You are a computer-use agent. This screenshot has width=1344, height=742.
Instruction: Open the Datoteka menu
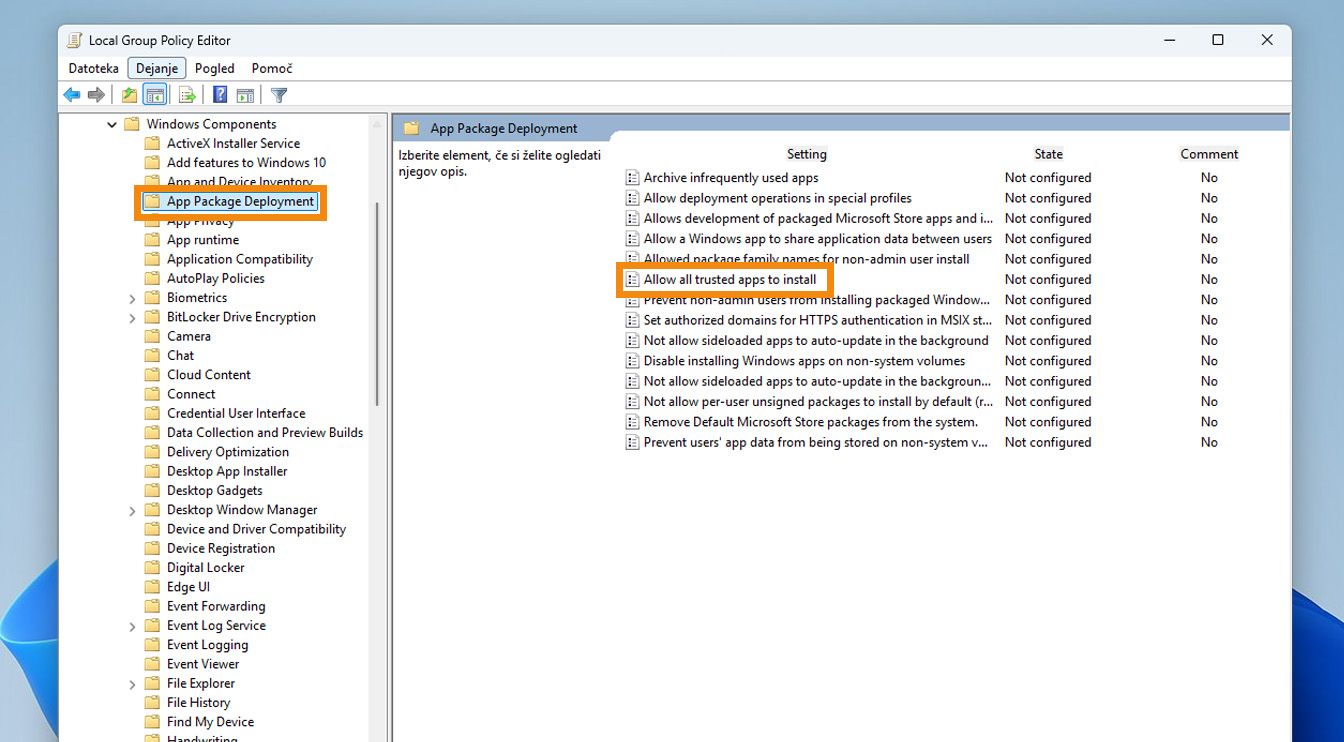(x=94, y=68)
